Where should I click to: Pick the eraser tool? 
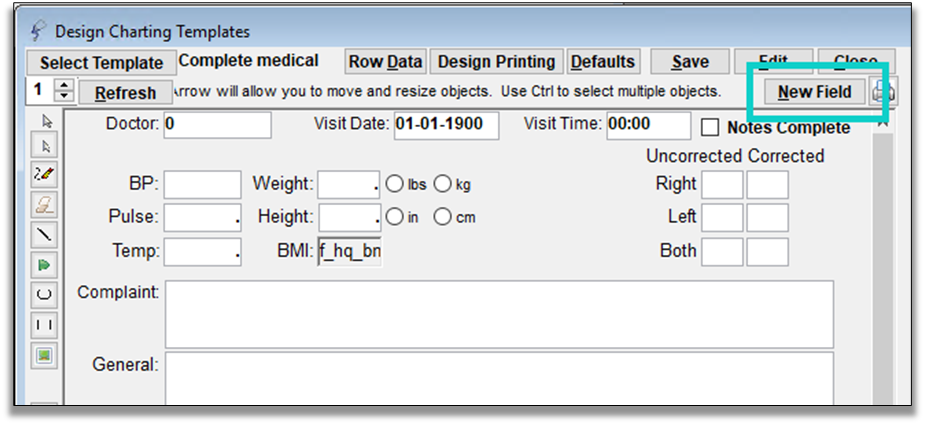click(x=46, y=205)
